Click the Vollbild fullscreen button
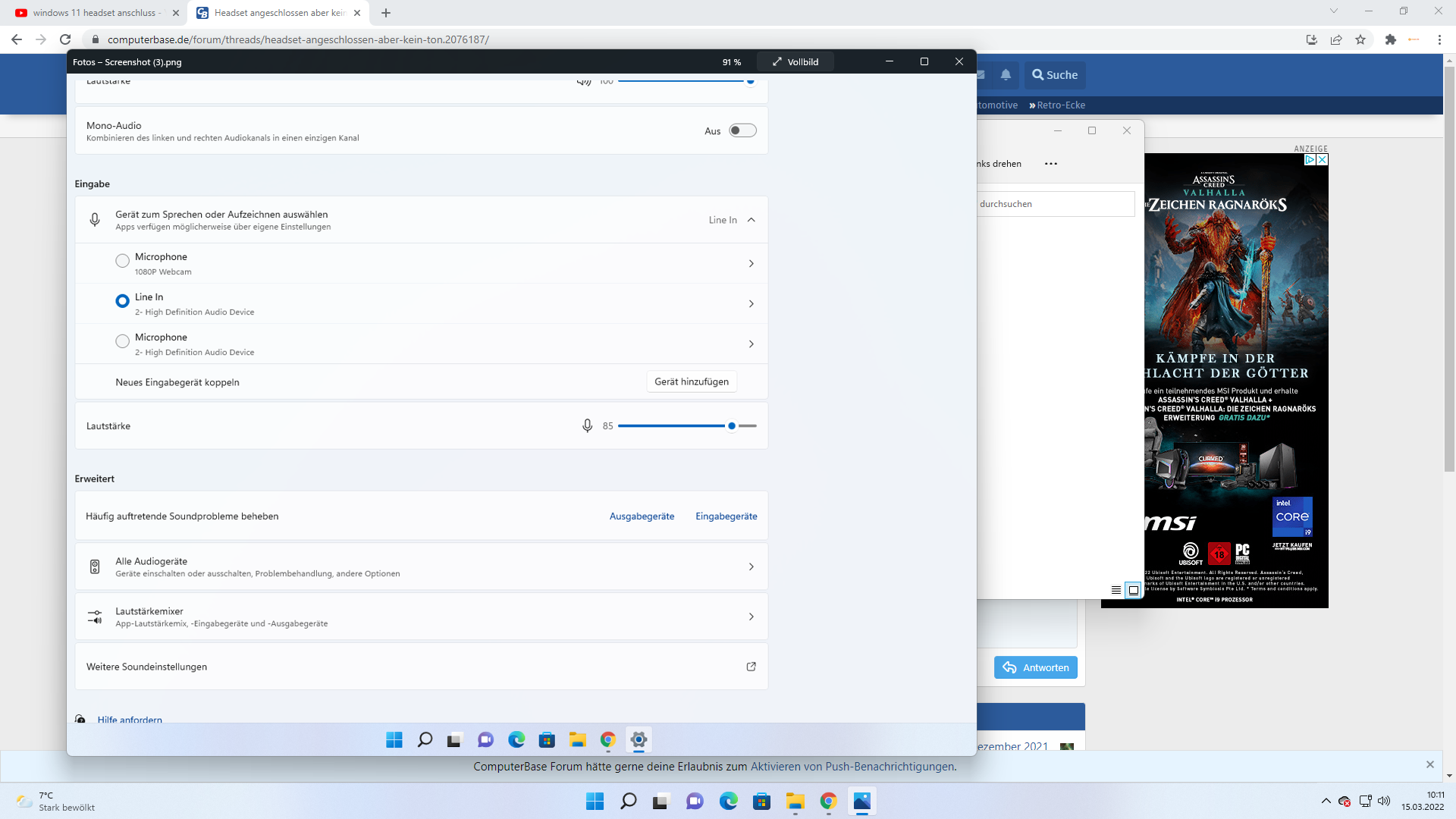This screenshot has width=1456, height=819. (795, 62)
